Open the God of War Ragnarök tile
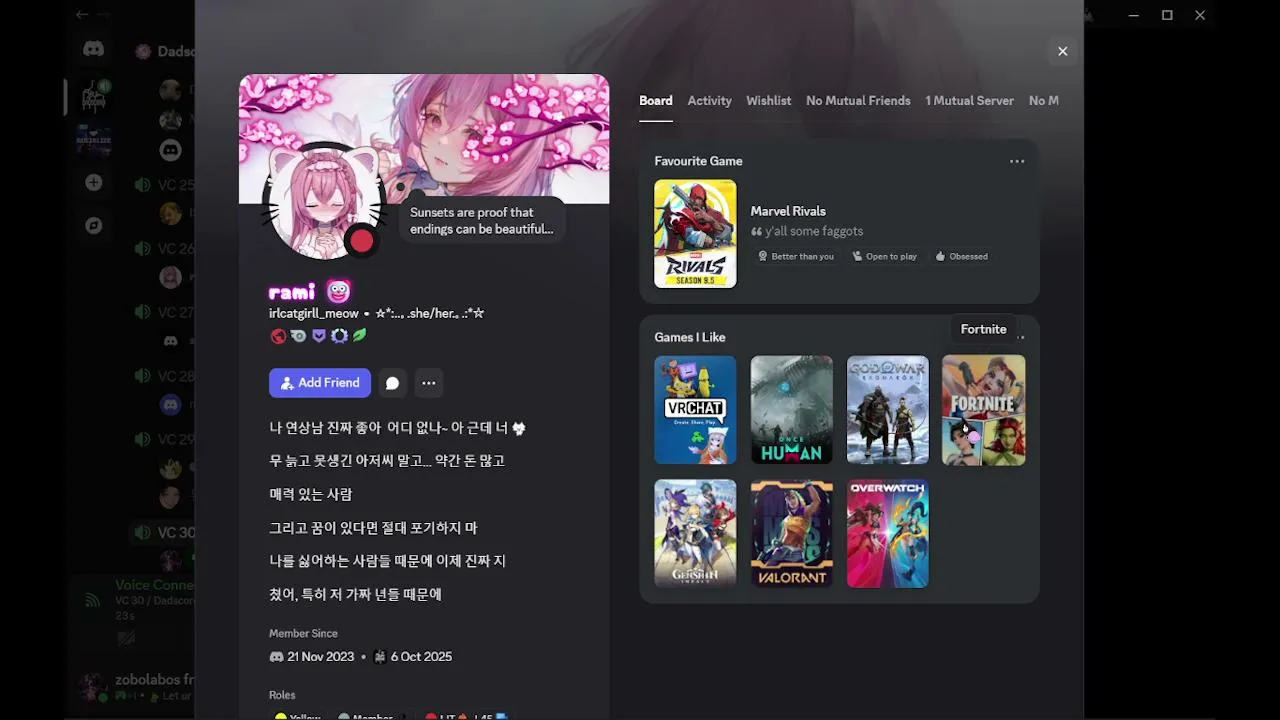 tap(888, 410)
